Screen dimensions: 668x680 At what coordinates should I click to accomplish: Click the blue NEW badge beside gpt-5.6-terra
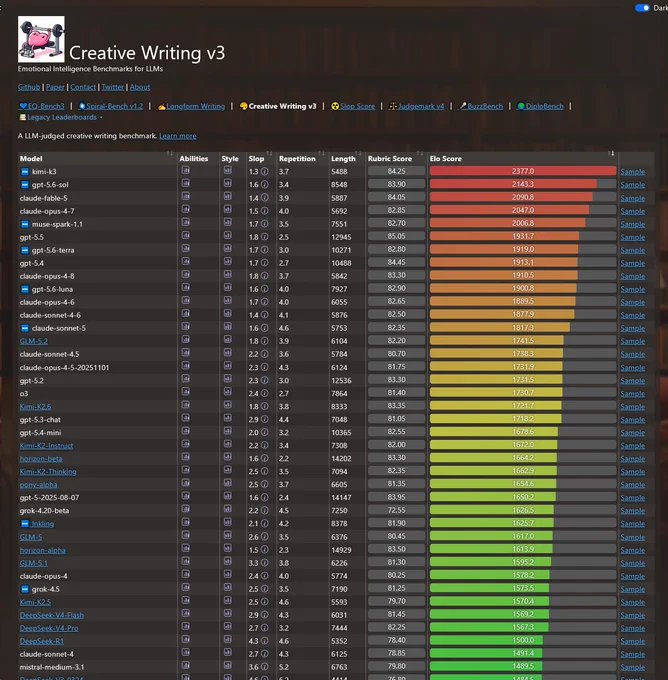(25, 250)
